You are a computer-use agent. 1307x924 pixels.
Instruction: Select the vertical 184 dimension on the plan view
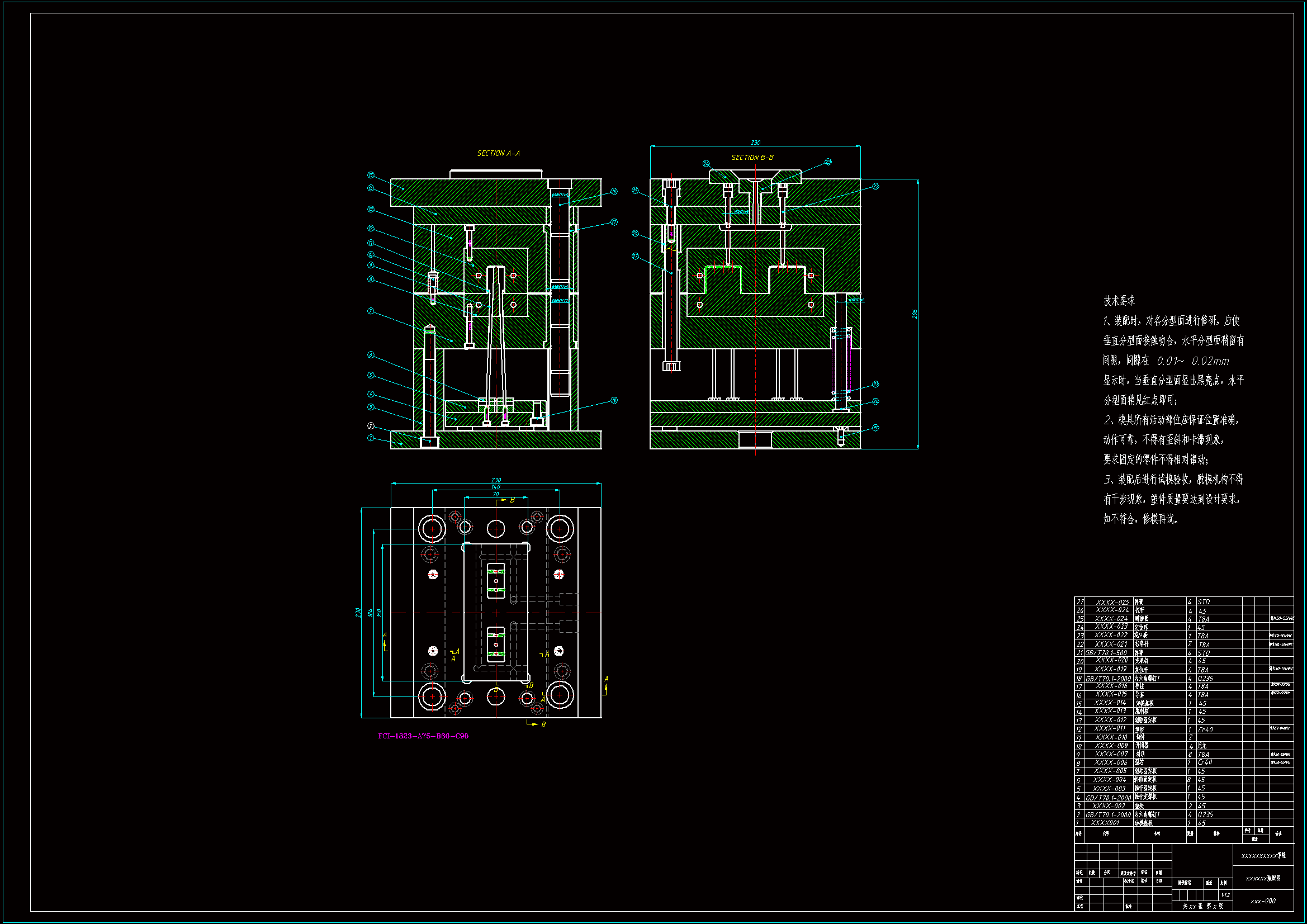tap(370, 613)
